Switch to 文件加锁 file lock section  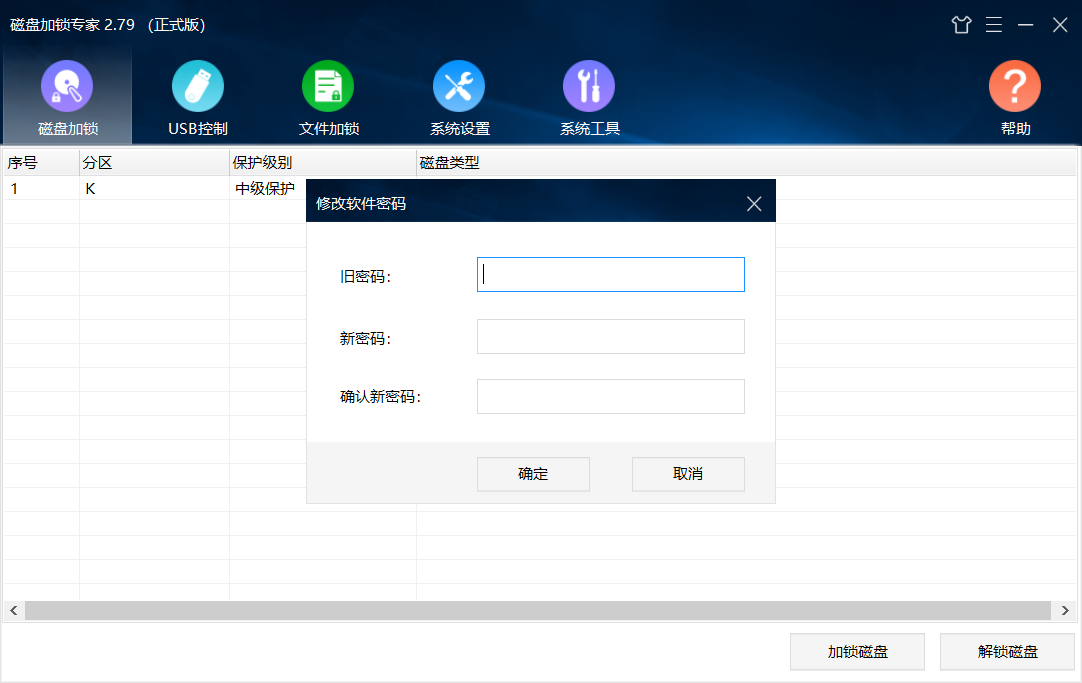click(x=328, y=97)
